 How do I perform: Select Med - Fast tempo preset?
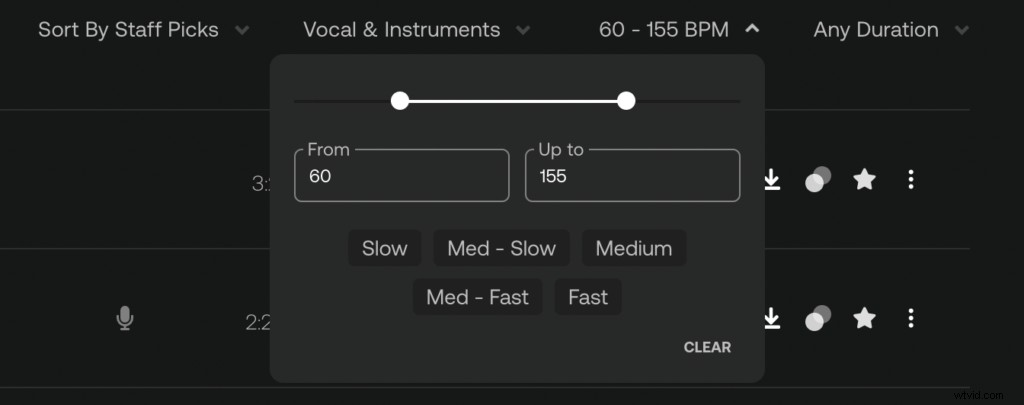click(477, 297)
